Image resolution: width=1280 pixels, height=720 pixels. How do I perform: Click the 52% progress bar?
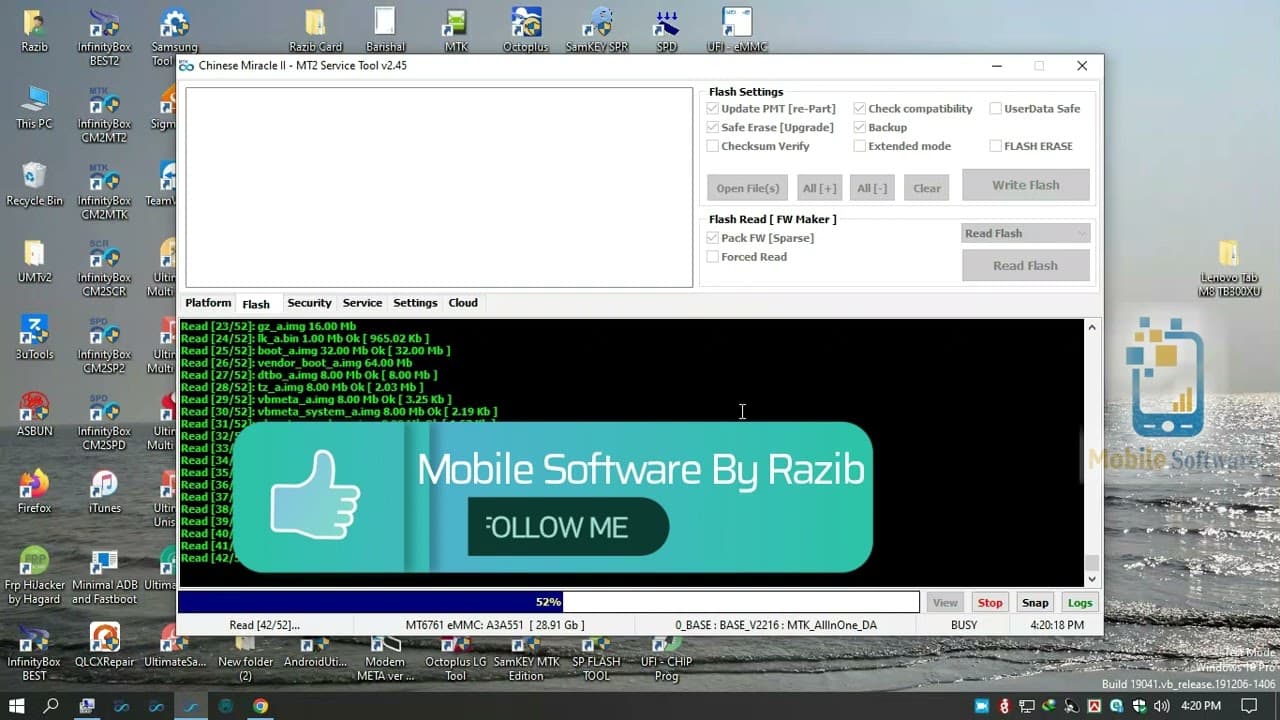(548, 602)
